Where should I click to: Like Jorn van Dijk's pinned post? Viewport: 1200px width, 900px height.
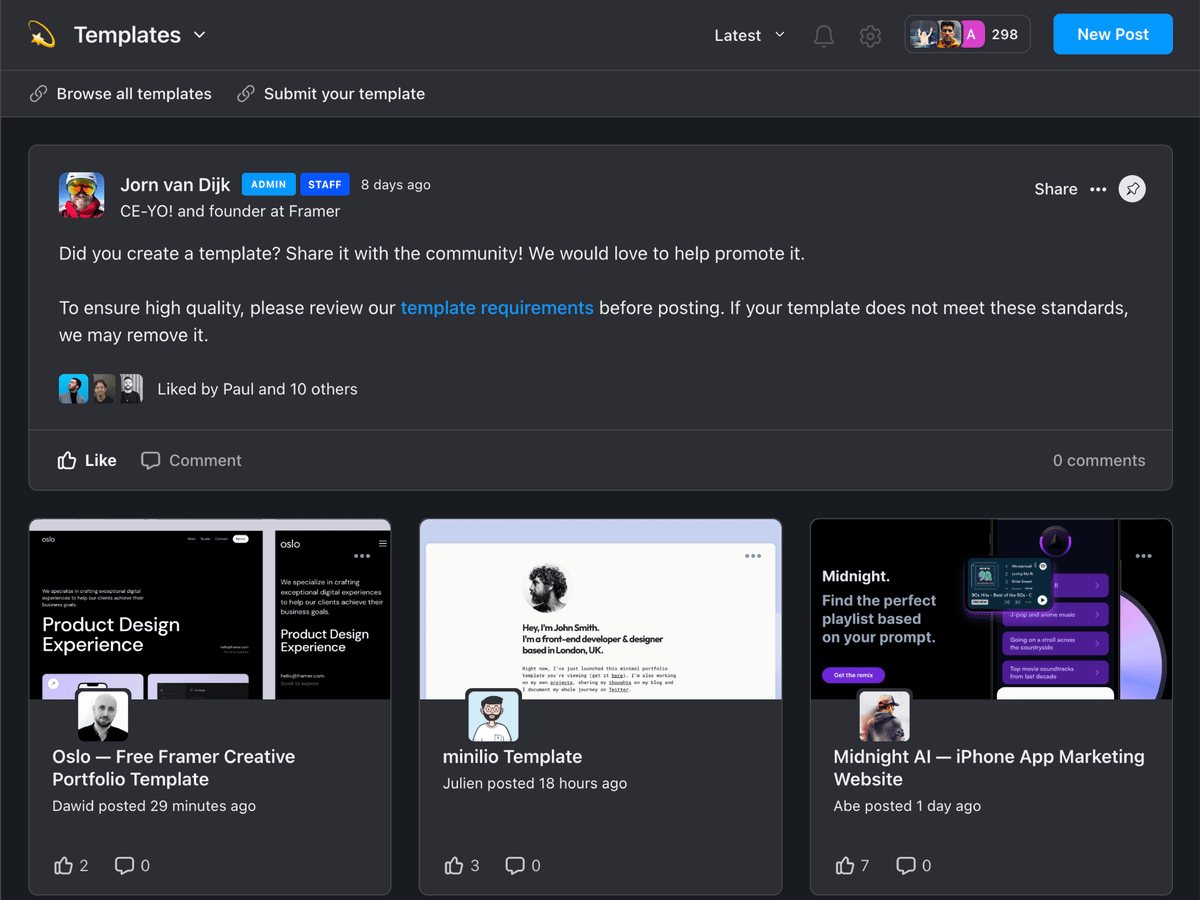[87, 460]
